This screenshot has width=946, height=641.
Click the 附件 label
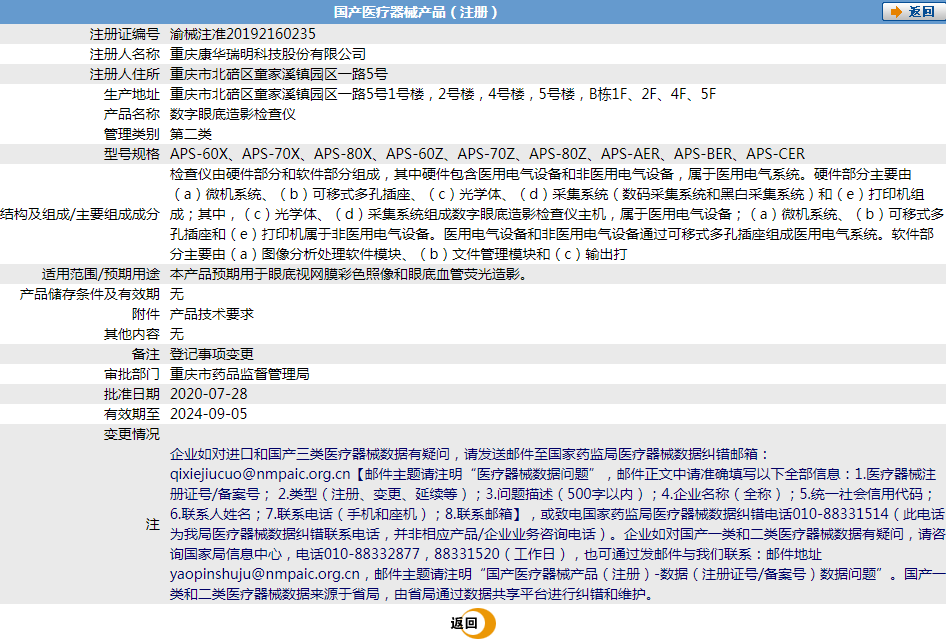[146, 314]
